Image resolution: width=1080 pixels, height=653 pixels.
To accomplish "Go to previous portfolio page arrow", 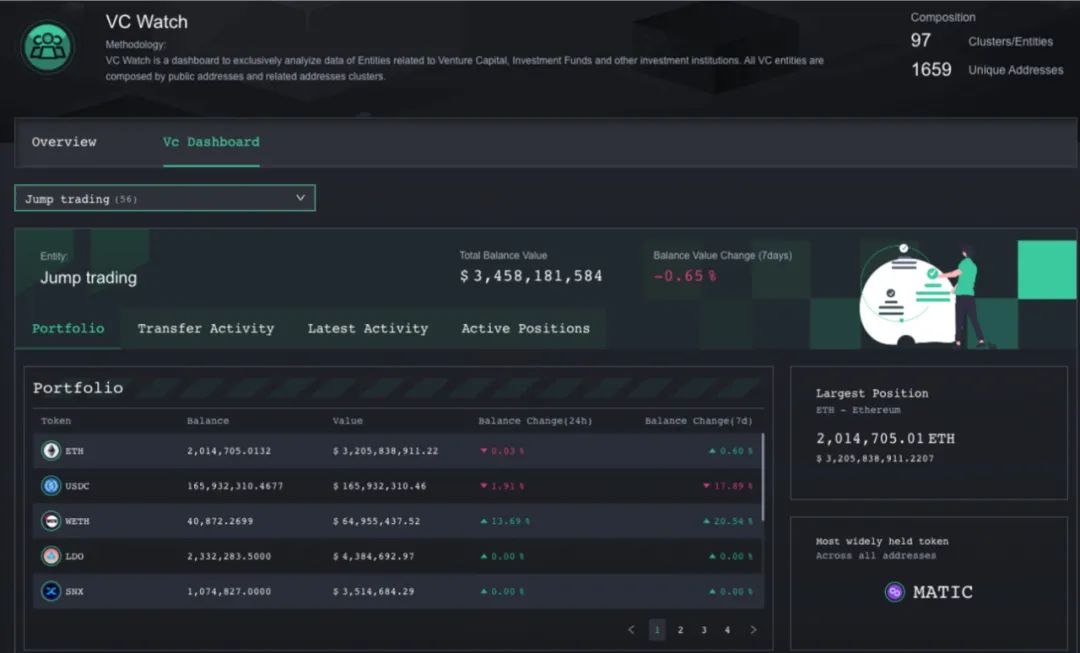I will tap(631, 630).
